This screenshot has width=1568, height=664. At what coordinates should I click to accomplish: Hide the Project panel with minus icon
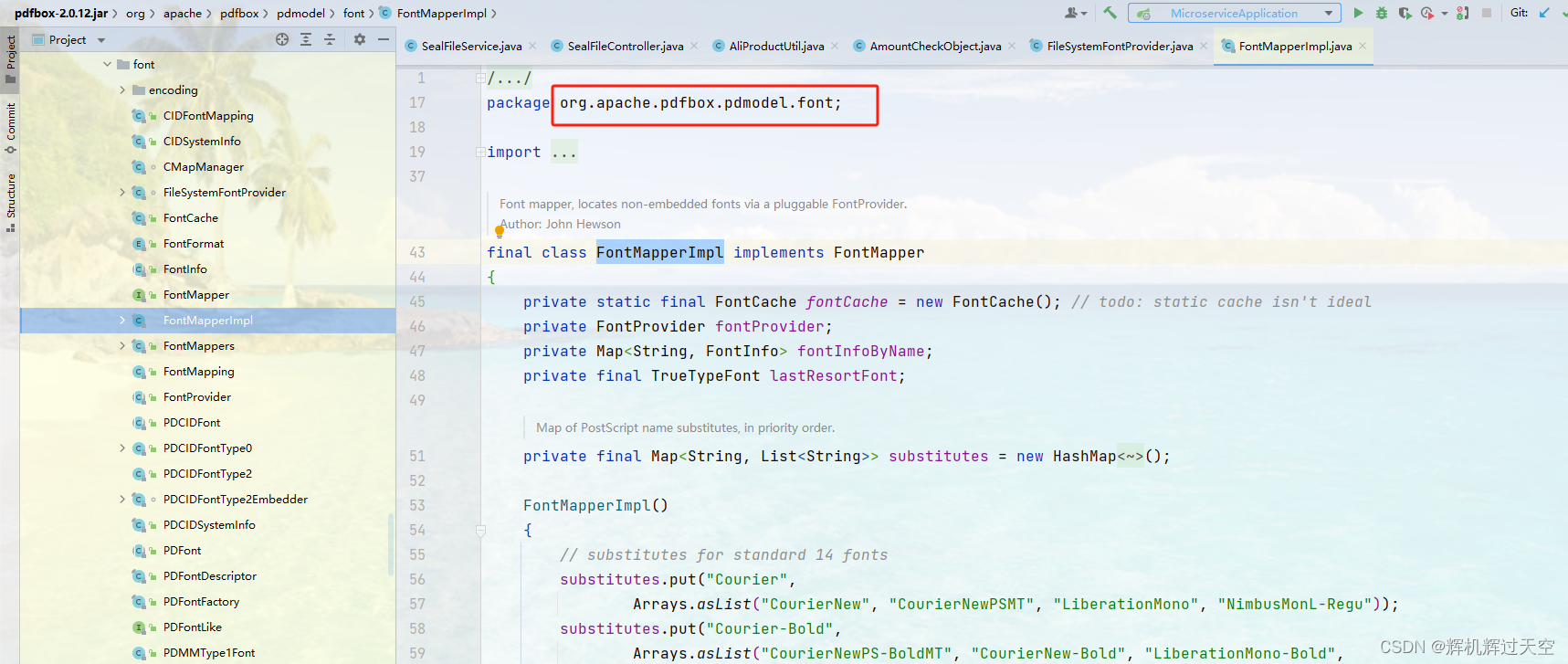[x=384, y=39]
